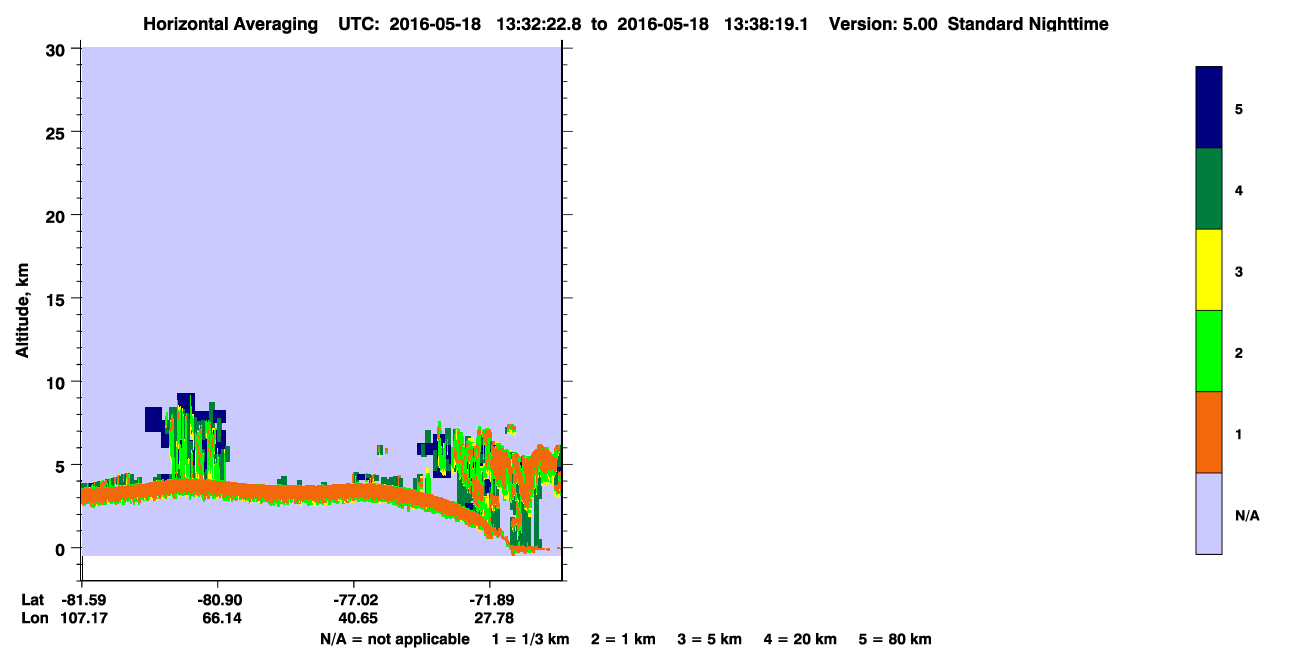Click the legend text '5 = 80 km'
The height and width of the screenshot is (667, 1300).
(x=895, y=639)
